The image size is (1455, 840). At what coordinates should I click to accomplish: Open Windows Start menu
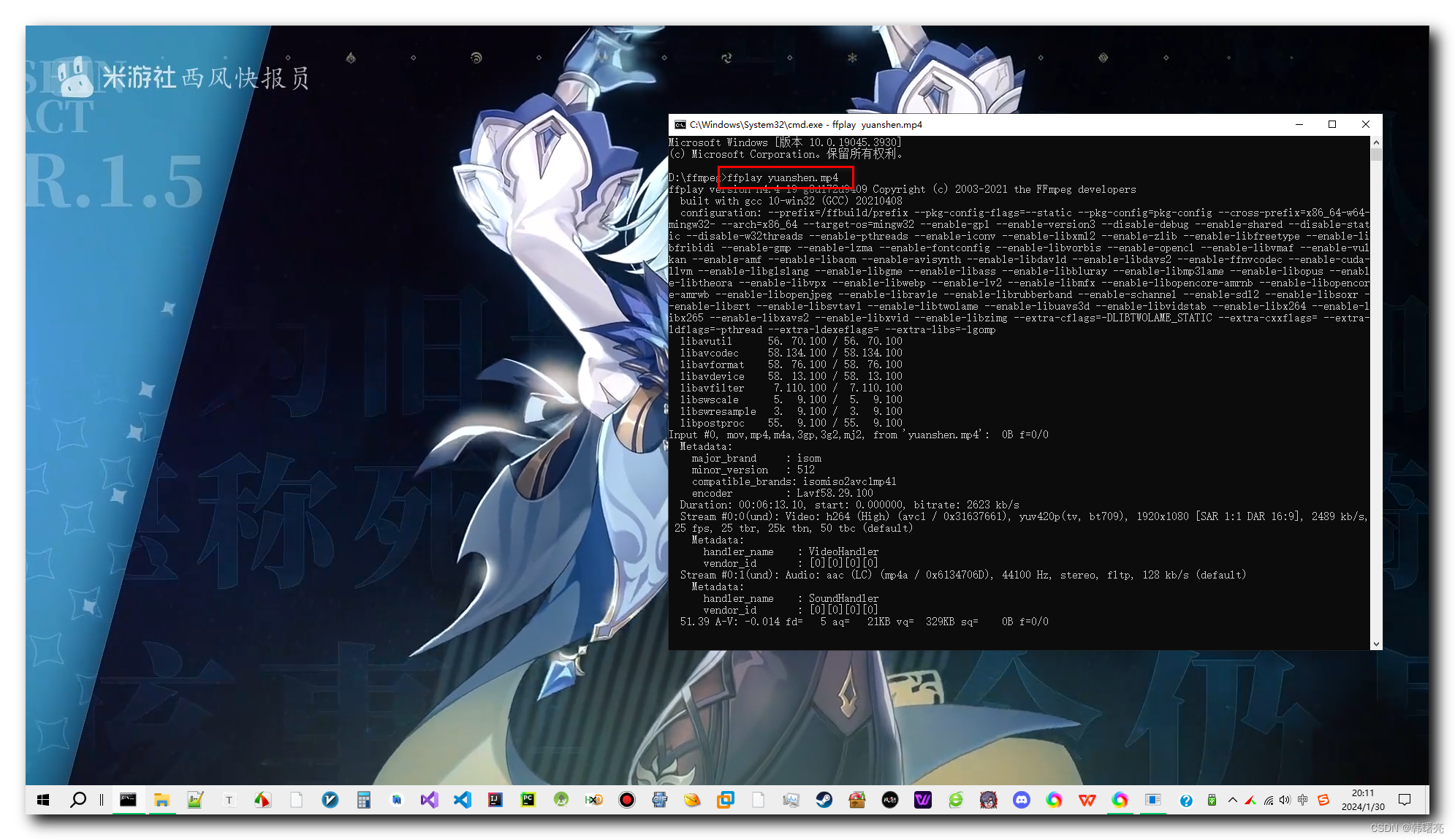coord(43,800)
